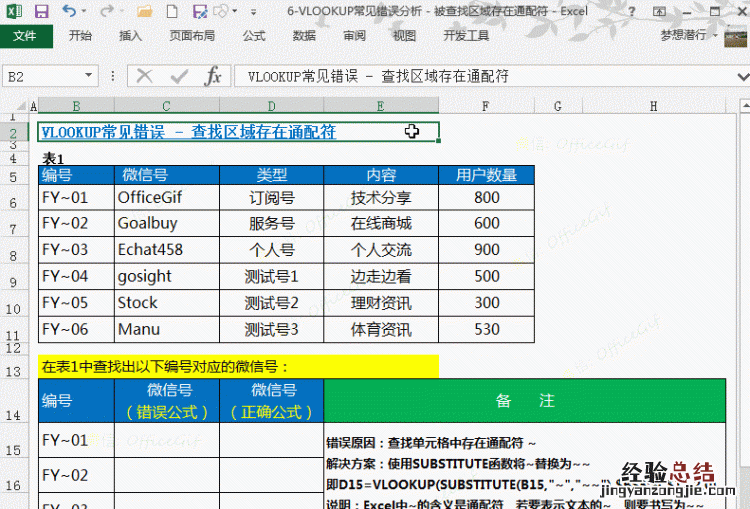Confirm entry with the checkmark formula bar icon
750x509 pixels.
click(179, 76)
